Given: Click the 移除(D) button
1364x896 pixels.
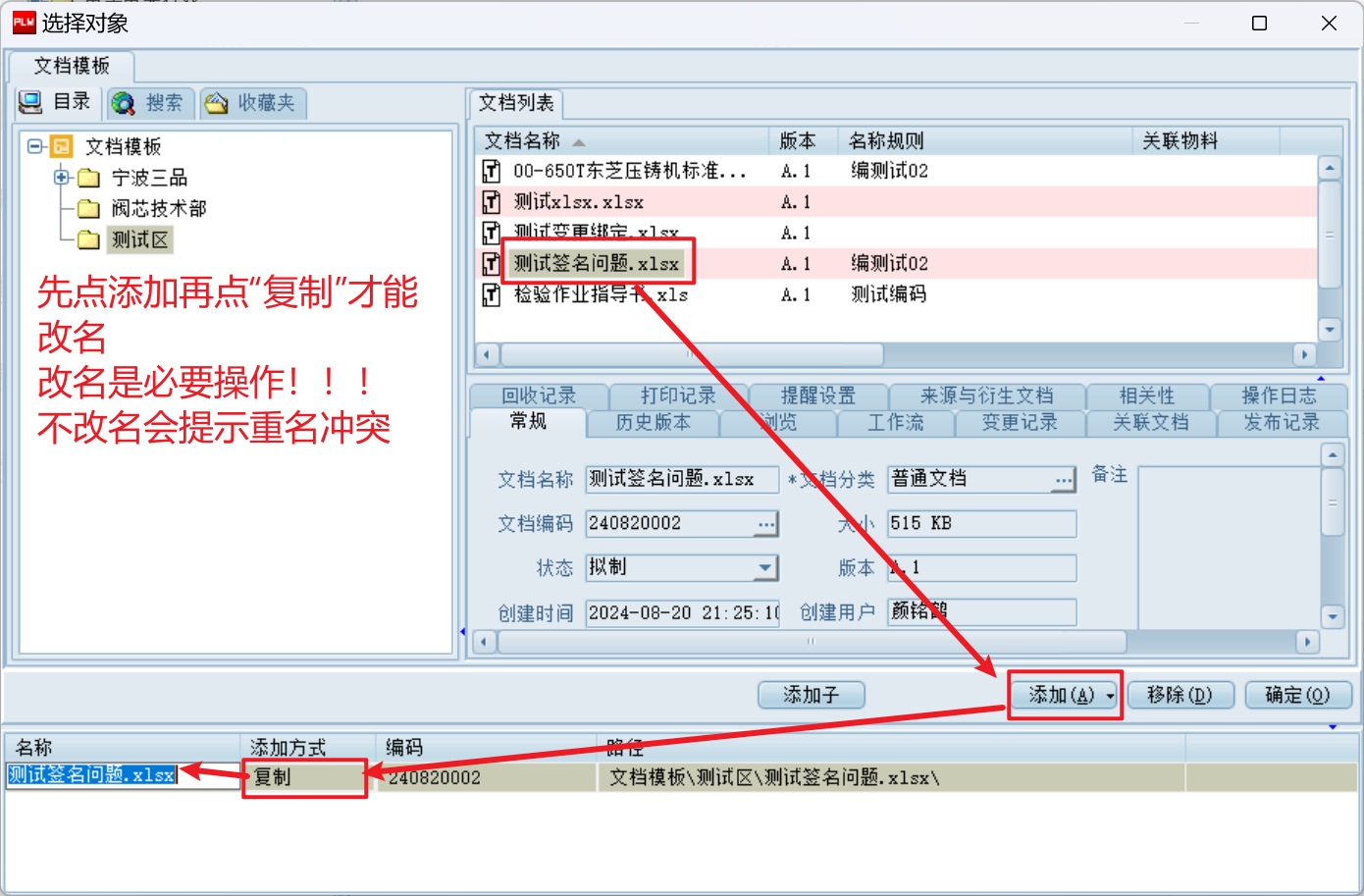Looking at the screenshot, I should click(x=1180, y=695).
